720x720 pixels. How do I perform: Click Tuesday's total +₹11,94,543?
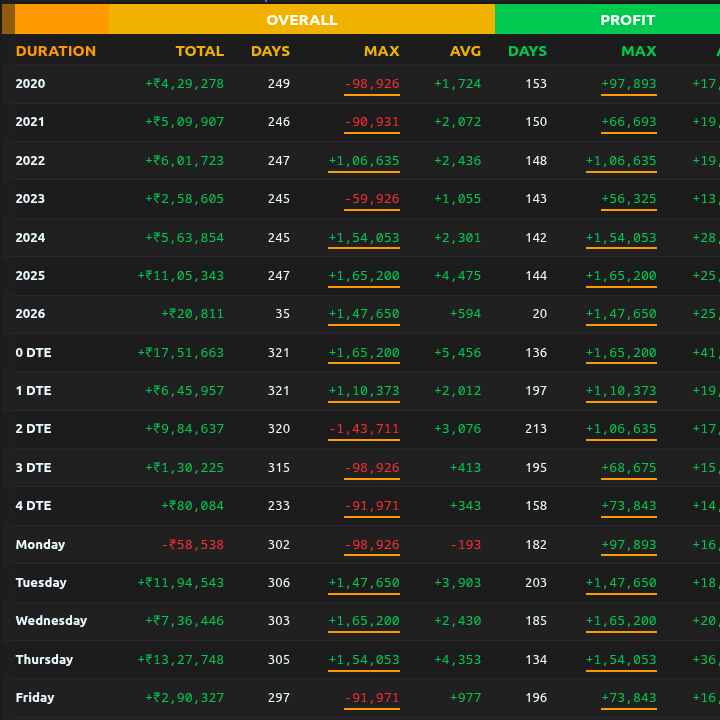click(x=180, y=583)
